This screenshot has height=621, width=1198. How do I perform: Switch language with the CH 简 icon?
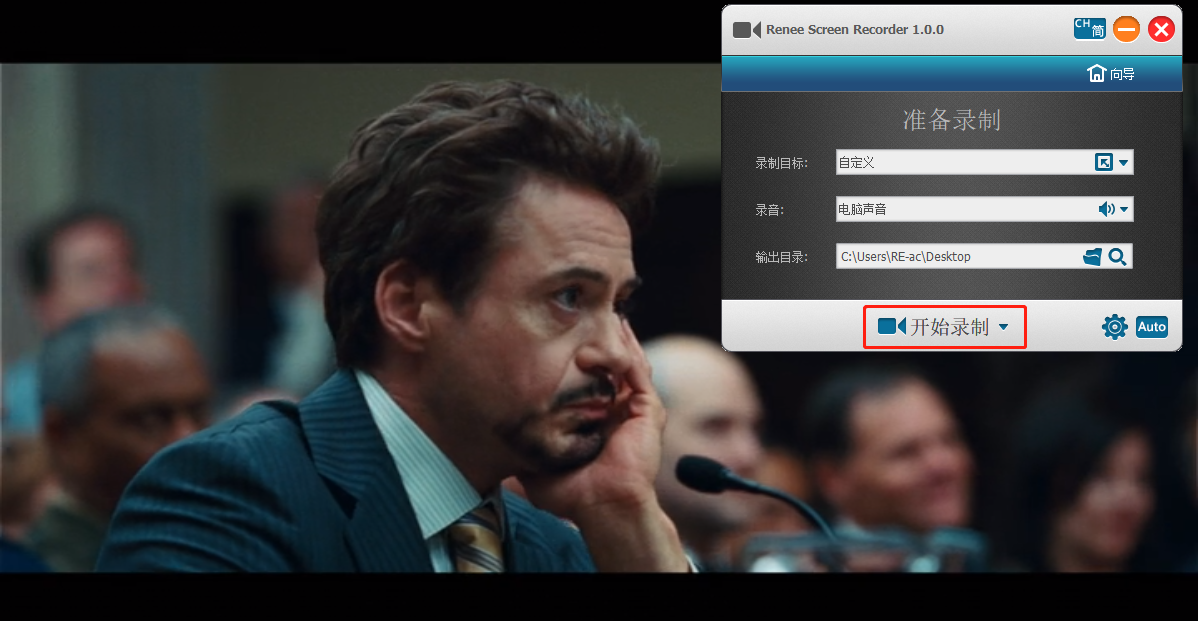(x=1089, y=29)
